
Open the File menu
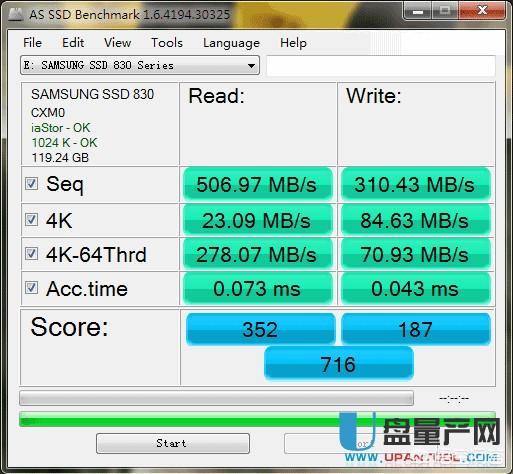(32, 43)
